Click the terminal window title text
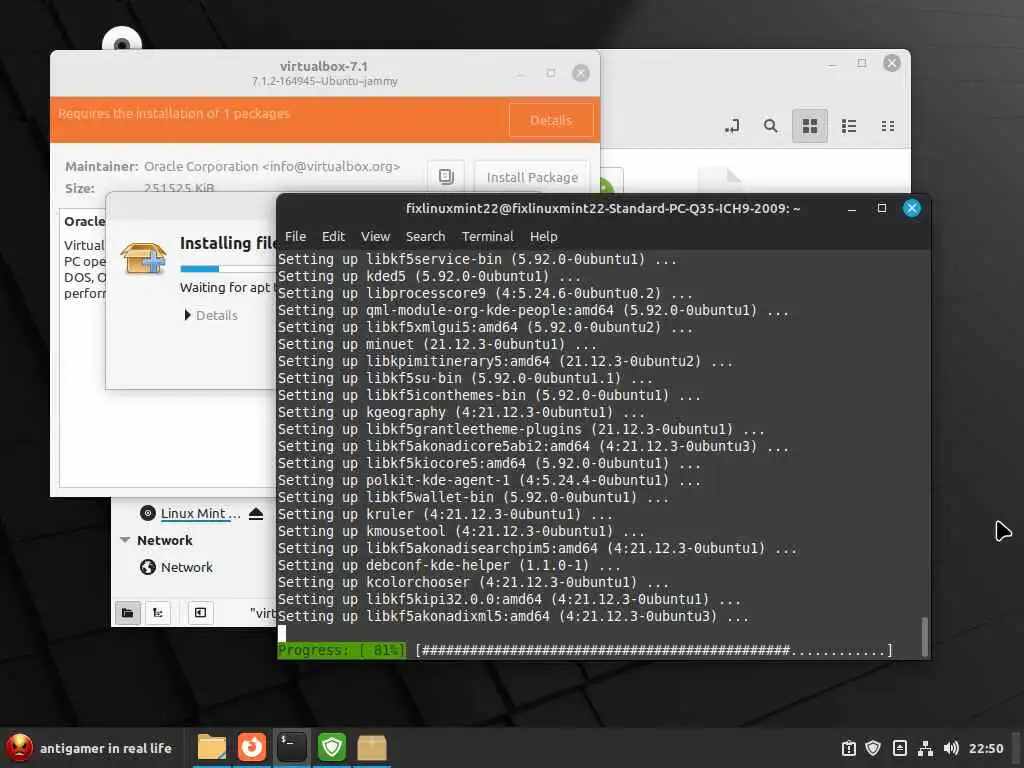 (x=603, y=208)
